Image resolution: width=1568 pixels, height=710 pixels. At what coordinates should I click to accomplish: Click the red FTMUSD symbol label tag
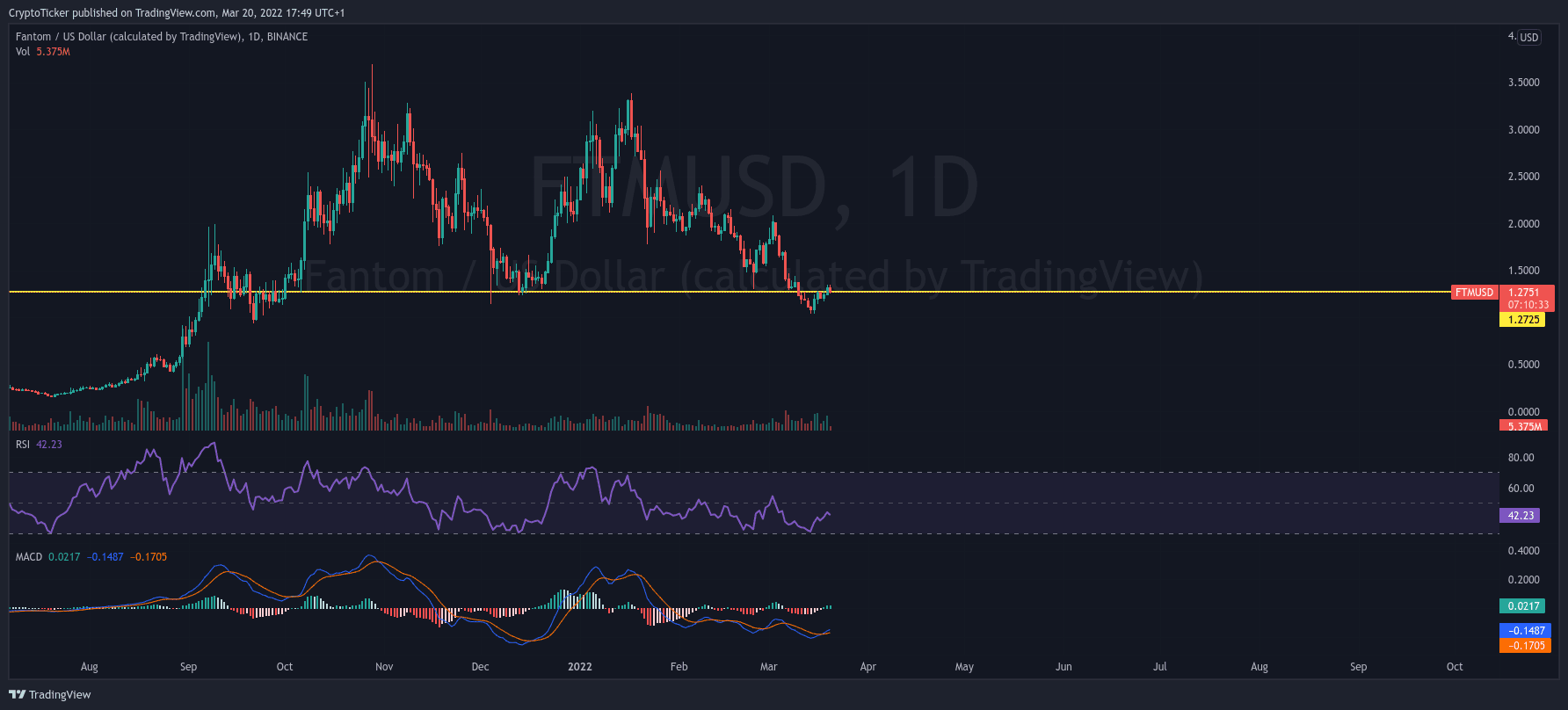click(1474, 293)
